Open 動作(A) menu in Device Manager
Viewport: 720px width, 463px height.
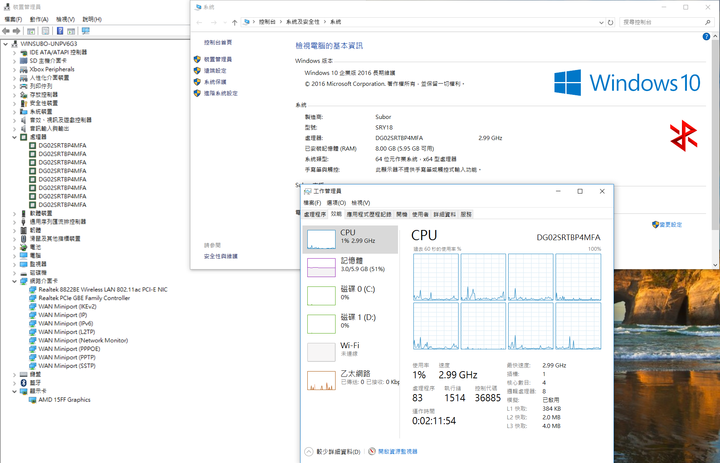click(x=39, y=19)
